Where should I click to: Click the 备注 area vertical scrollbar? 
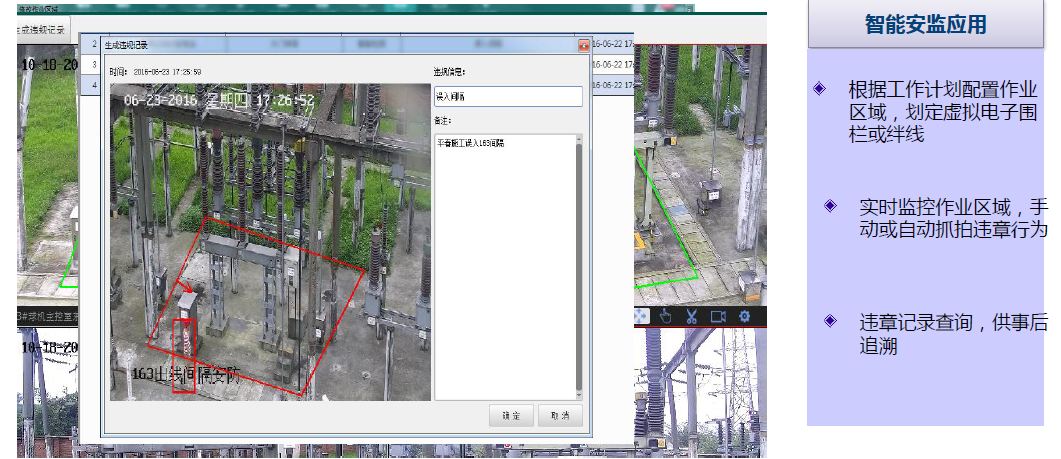[x=579, y=267]
